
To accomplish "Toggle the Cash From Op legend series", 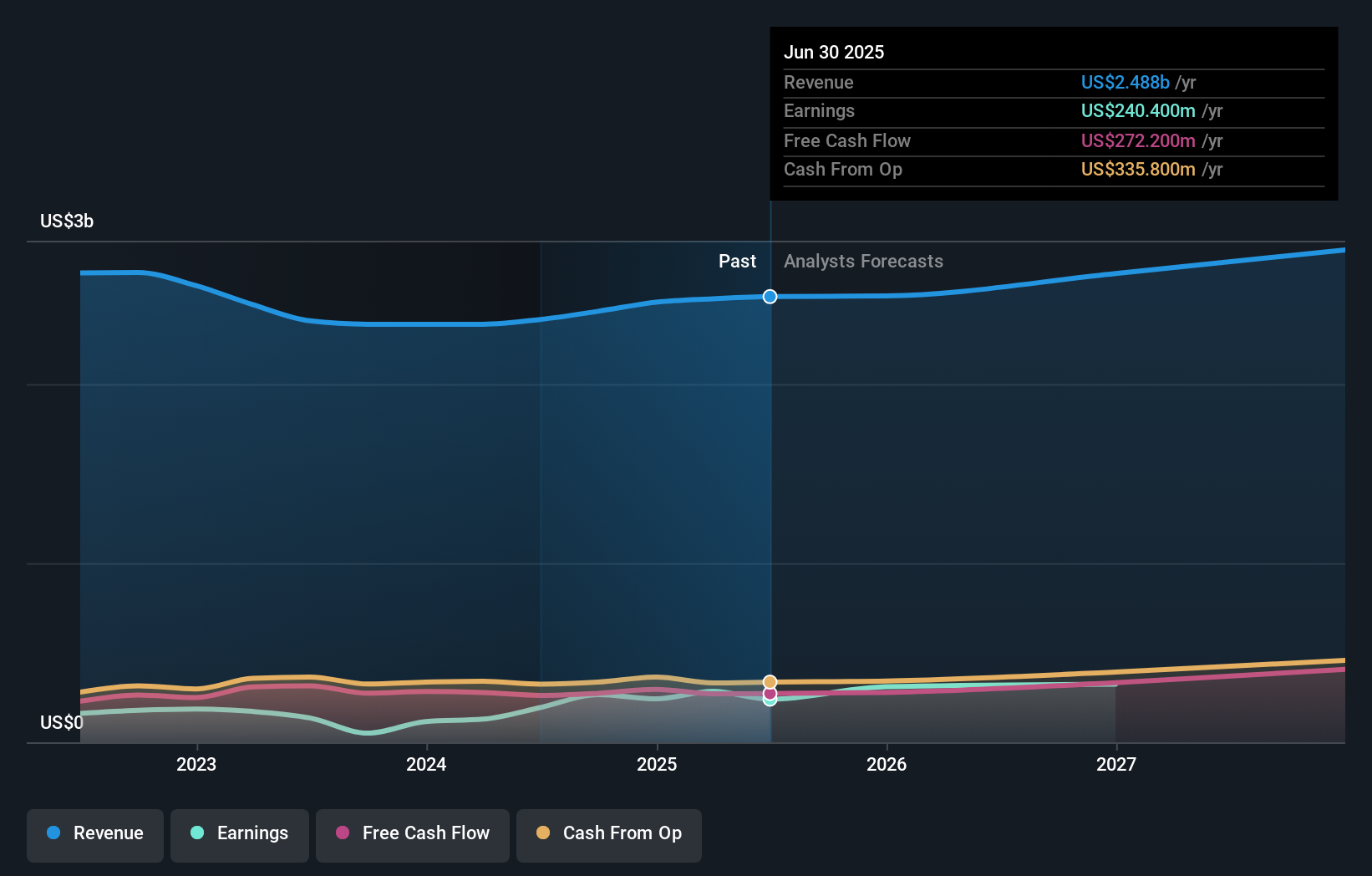I will (x=609, y=834).
